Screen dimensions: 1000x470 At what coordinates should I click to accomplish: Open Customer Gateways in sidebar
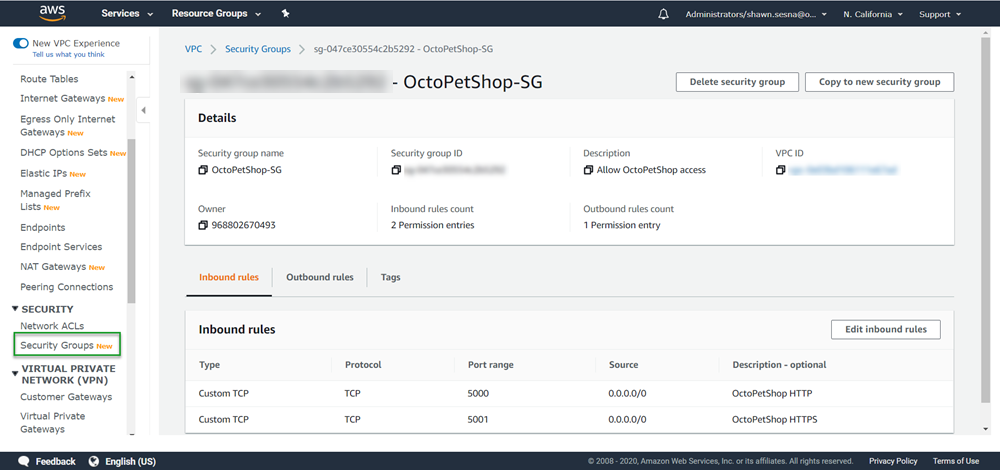point(66,397)
